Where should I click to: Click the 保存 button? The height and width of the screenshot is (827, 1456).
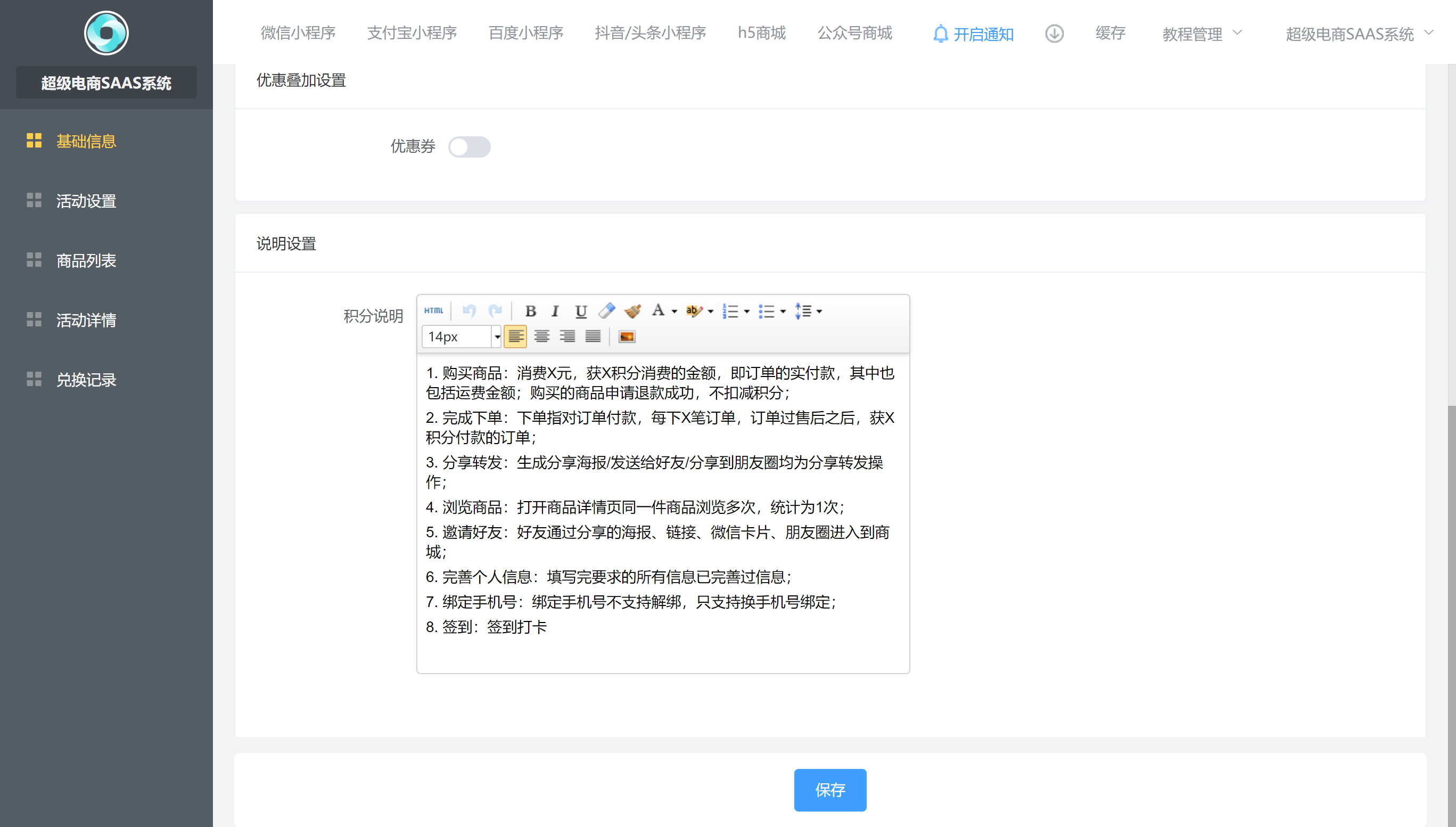coord(830,790)
